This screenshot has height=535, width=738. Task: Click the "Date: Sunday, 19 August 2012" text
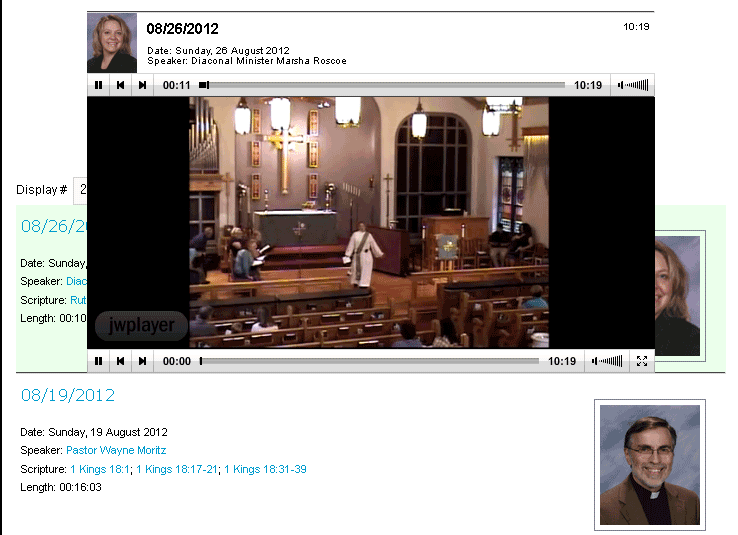tap(94, 432)
